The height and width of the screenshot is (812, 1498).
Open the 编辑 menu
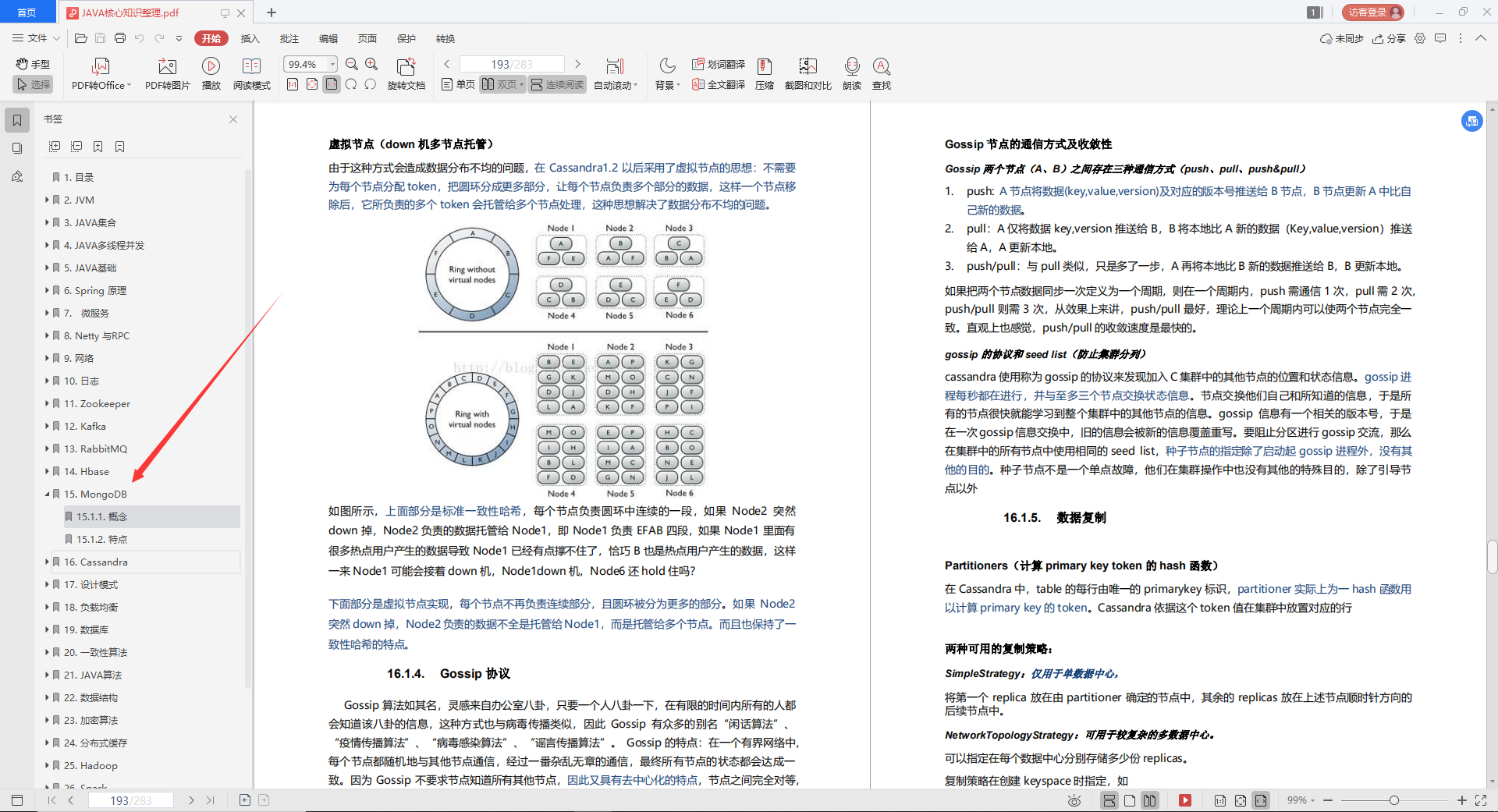[x=328, y=38]
